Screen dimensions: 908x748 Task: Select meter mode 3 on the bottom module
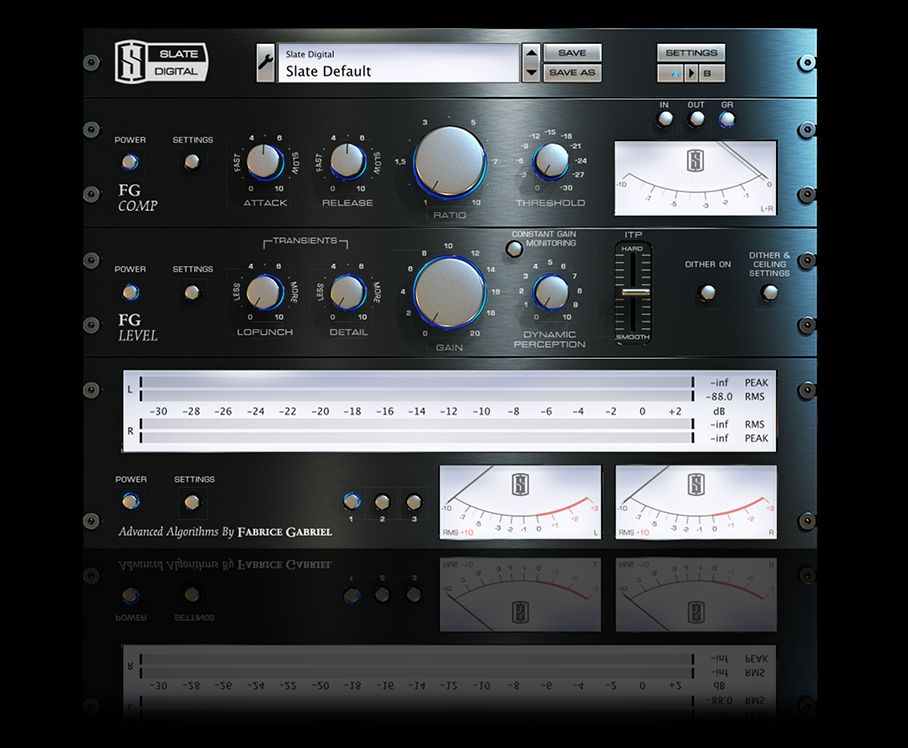[x=412, y=501]
